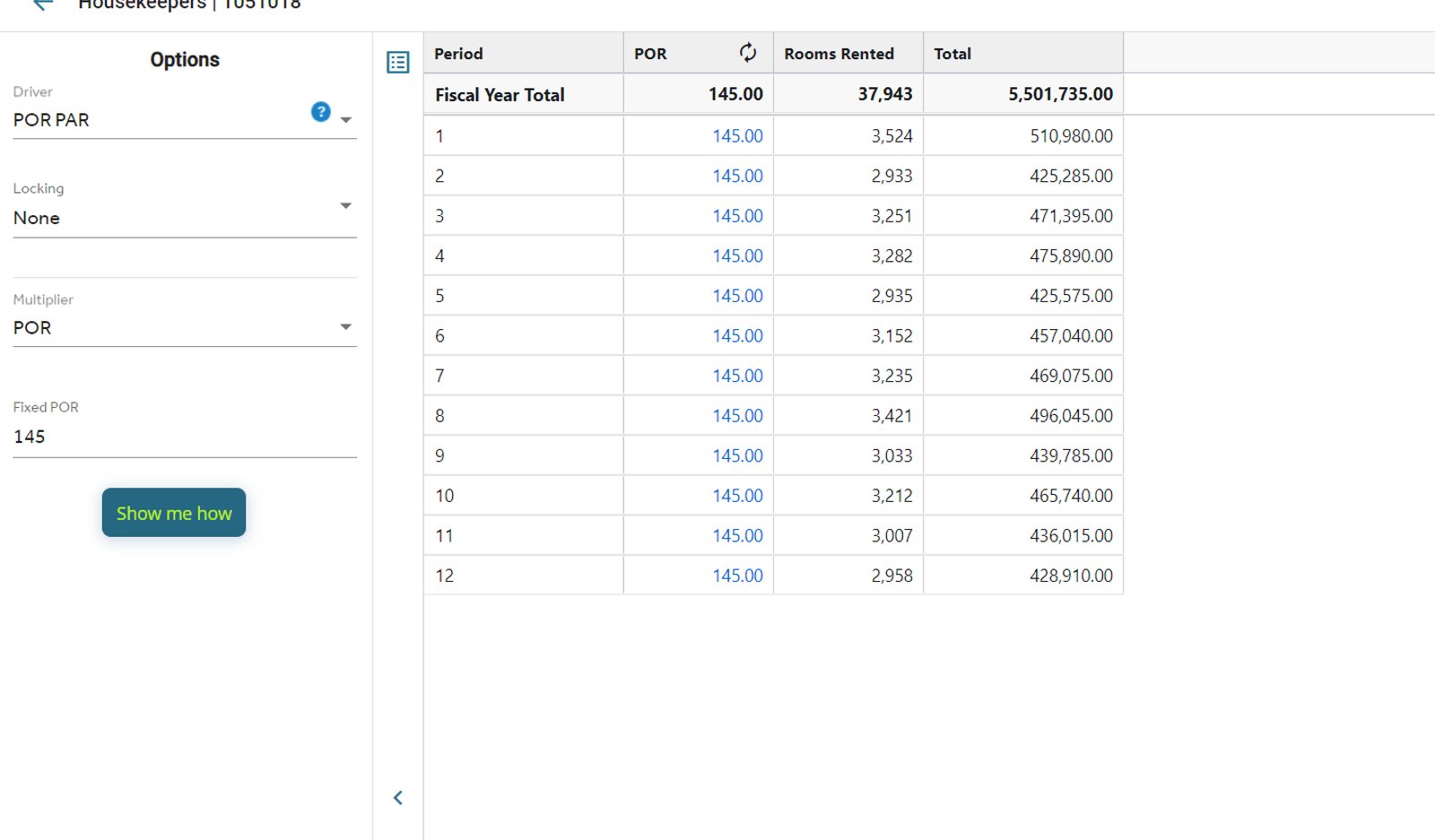Select the Total column header

click(1023, 53)
